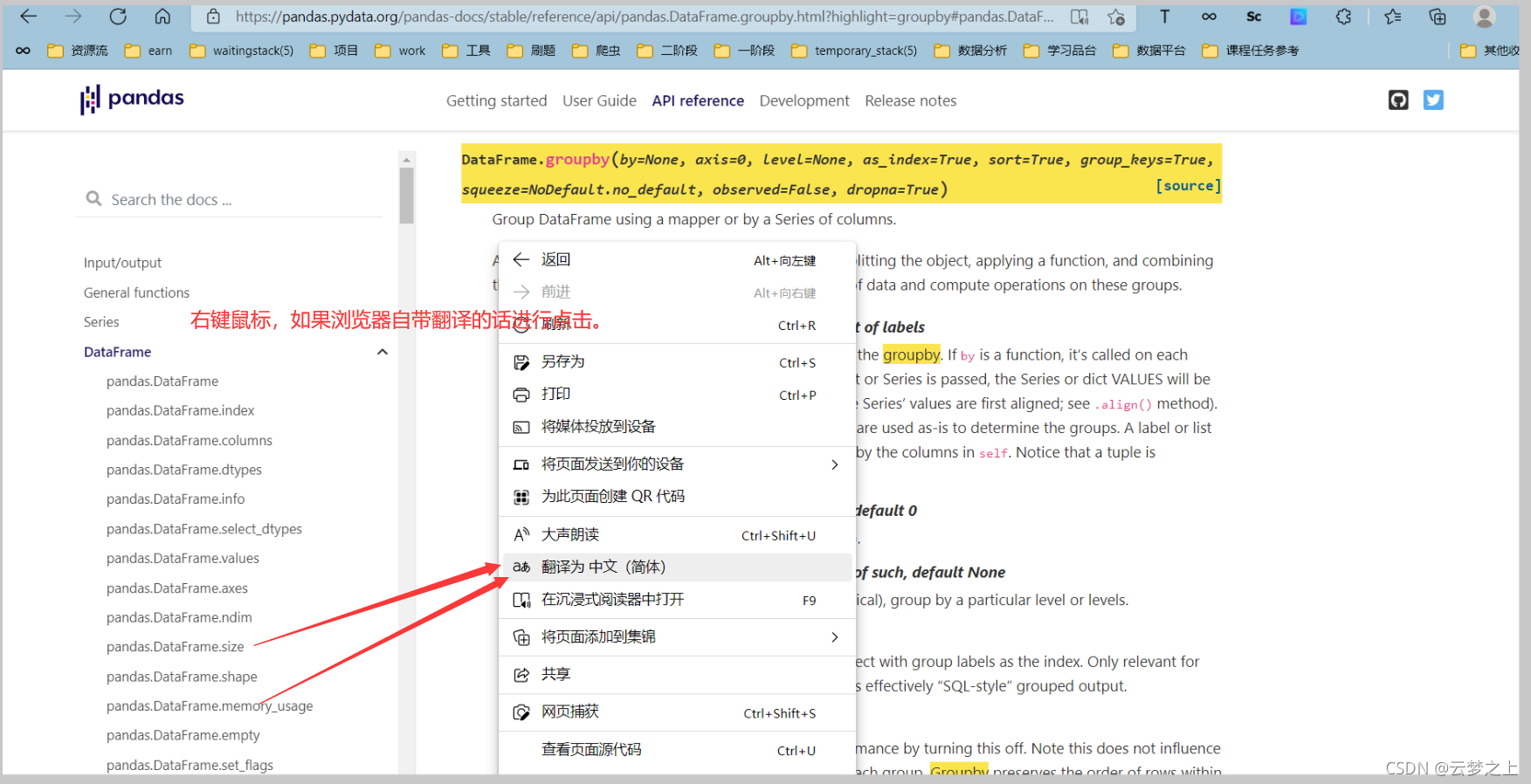This screenshot has width=1531, height=784.
Task: Open the 学习品台 bookmark folder
Action: click(x=1059, y=51)
